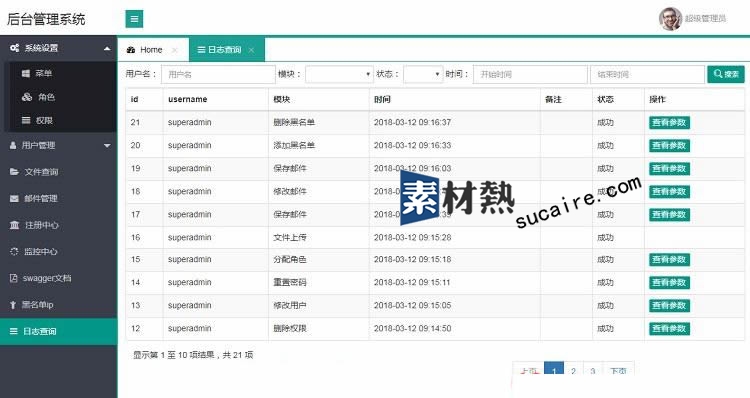Viewport: 750px width, 398px height.
Task: View parameters for log id 21
Action: pyautogui.click(x=669, y=122)
